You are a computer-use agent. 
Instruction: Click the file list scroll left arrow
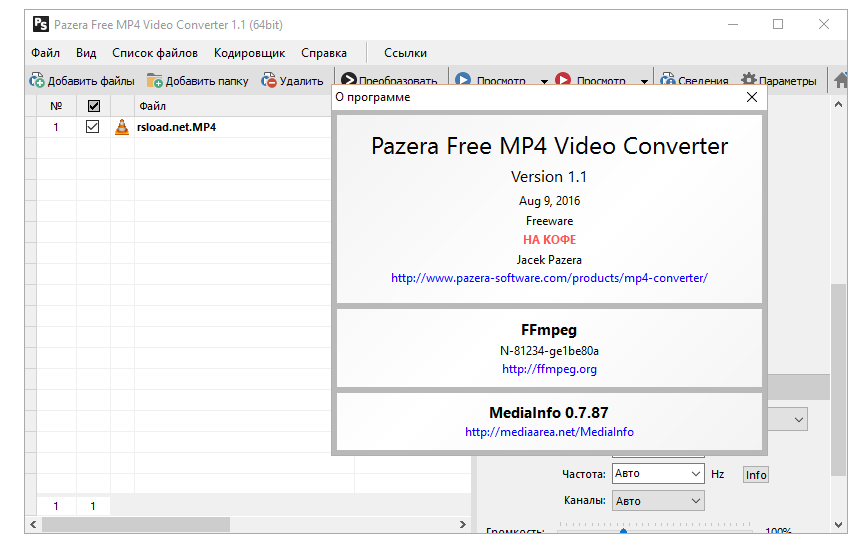click(33, 524)
